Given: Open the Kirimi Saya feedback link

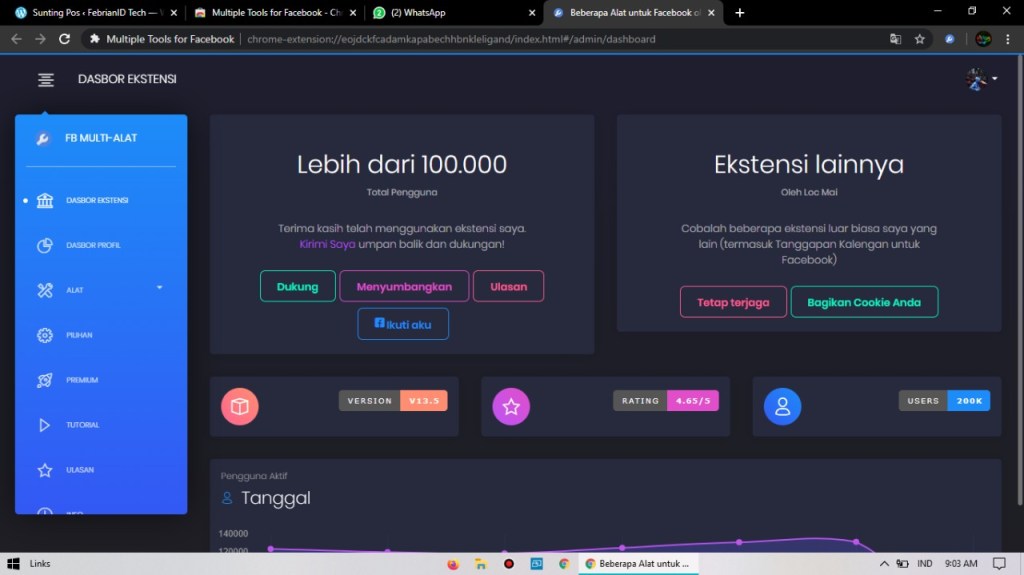Looking at the screenshot, I should [x=327, y=244].
